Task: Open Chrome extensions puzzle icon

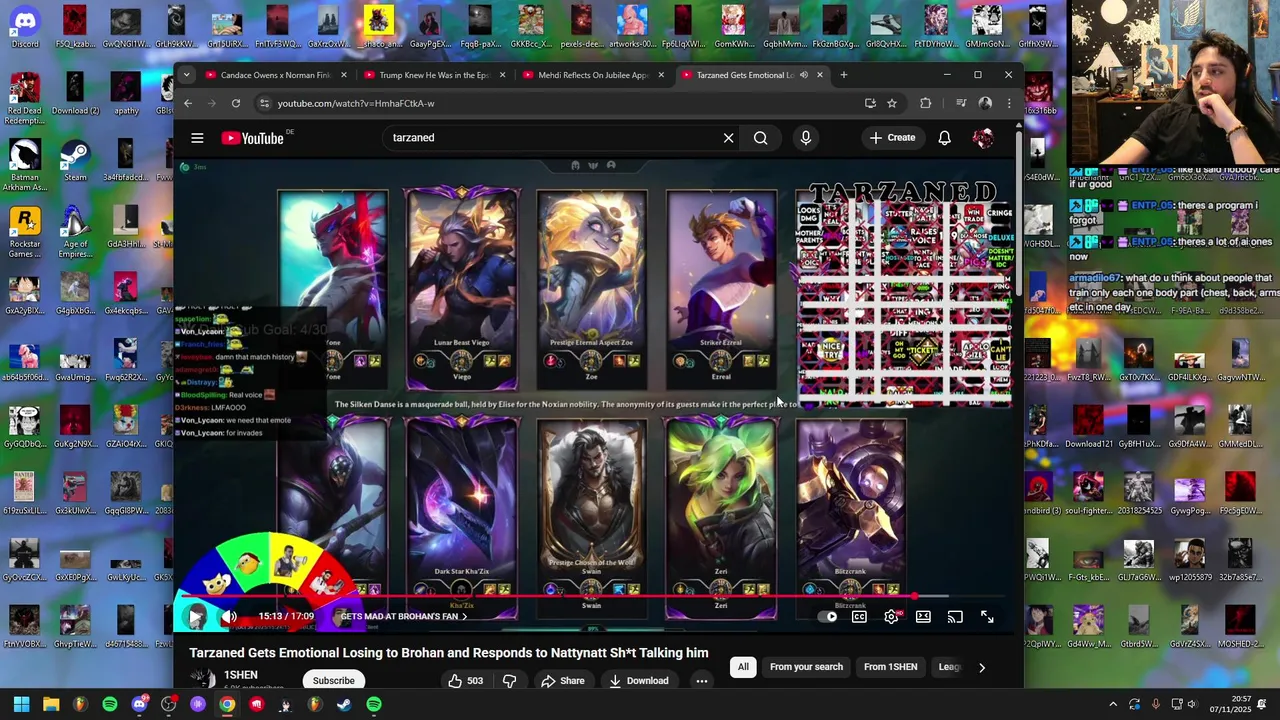Action: [x=925, y=103]
